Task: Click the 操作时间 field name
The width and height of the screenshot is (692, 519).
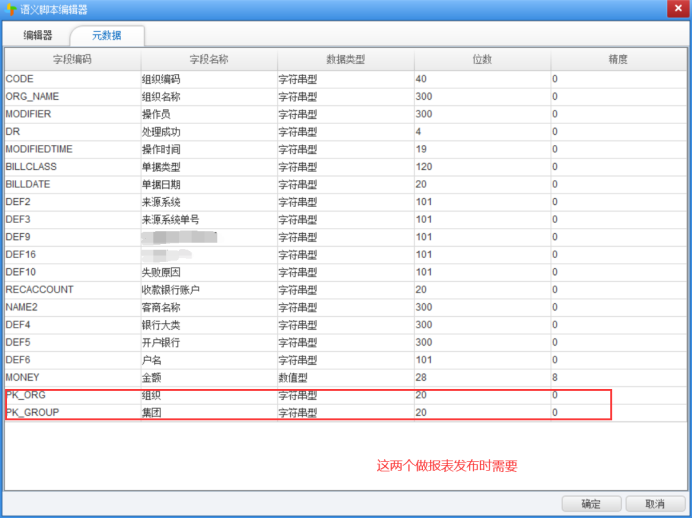Action: (x=161, y=150)
